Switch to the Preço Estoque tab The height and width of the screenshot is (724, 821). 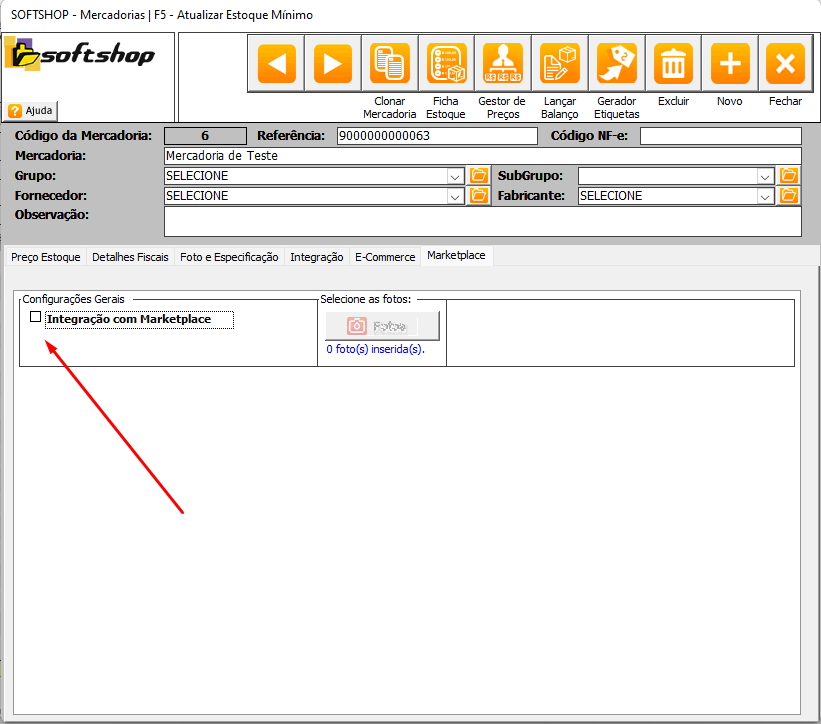(45, 257)
